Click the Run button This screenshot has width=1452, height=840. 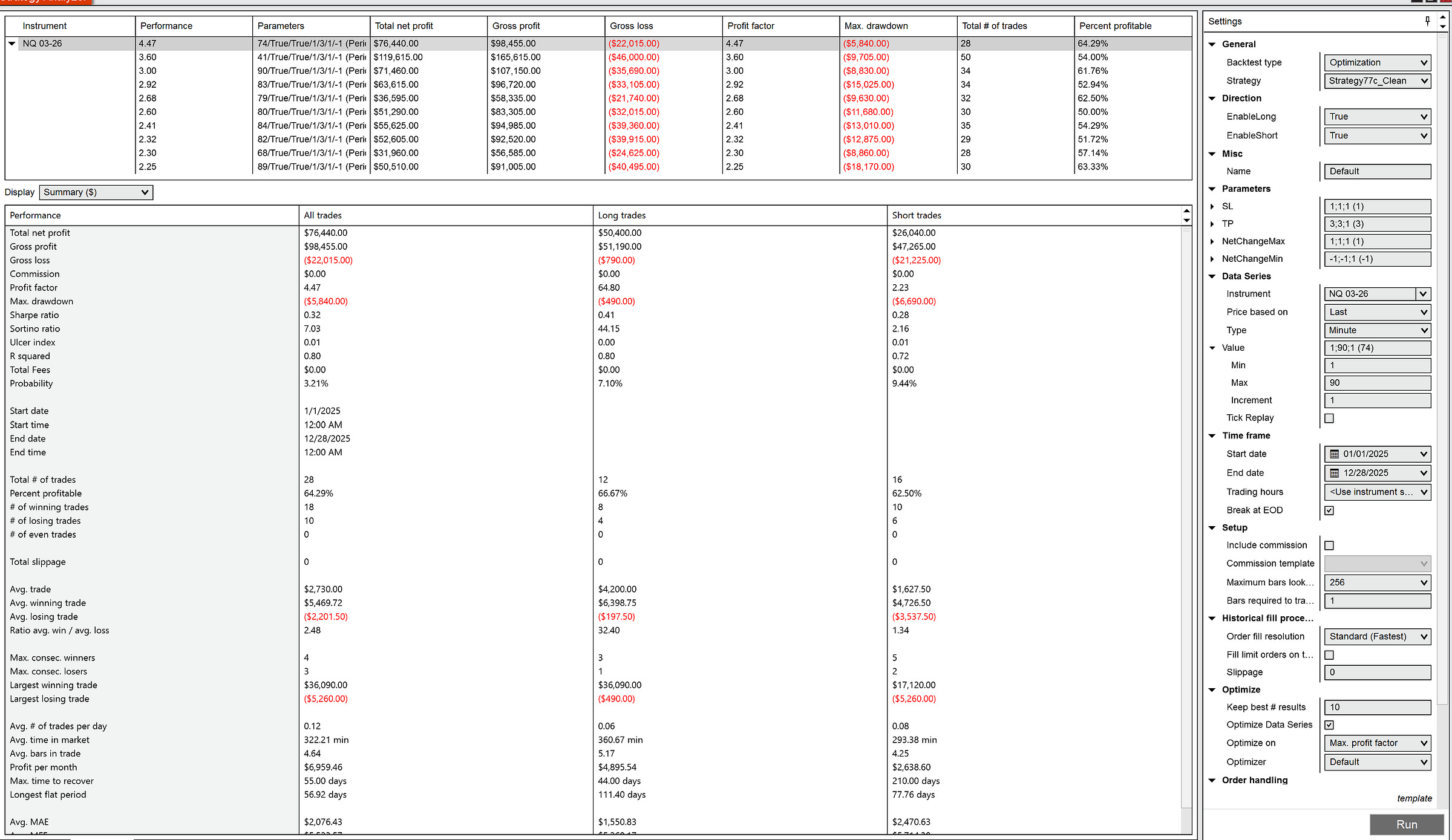pyautogui.click(x=1406, y=825)
